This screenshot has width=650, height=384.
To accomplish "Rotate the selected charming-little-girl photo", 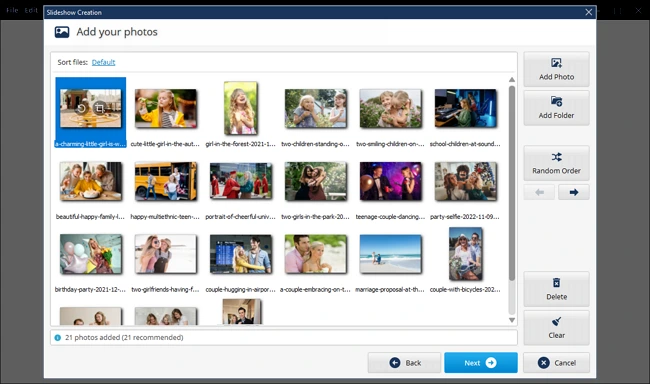I will pos(81,109).
